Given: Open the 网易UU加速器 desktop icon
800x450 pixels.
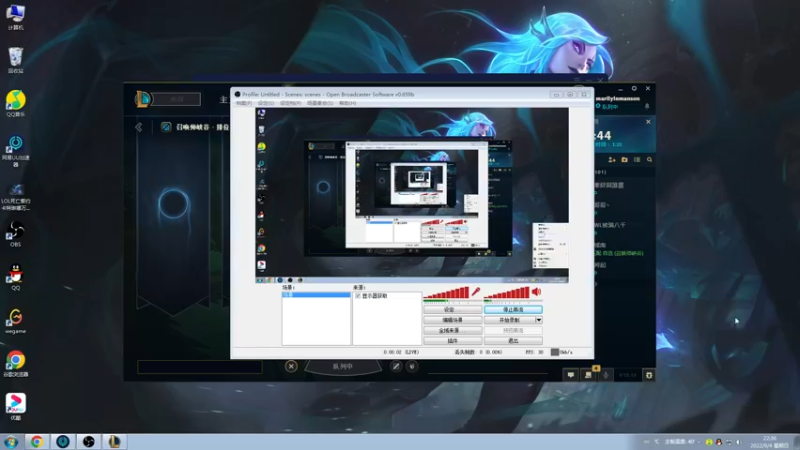Looking at the screenshot, I should (x=15, y=151).
